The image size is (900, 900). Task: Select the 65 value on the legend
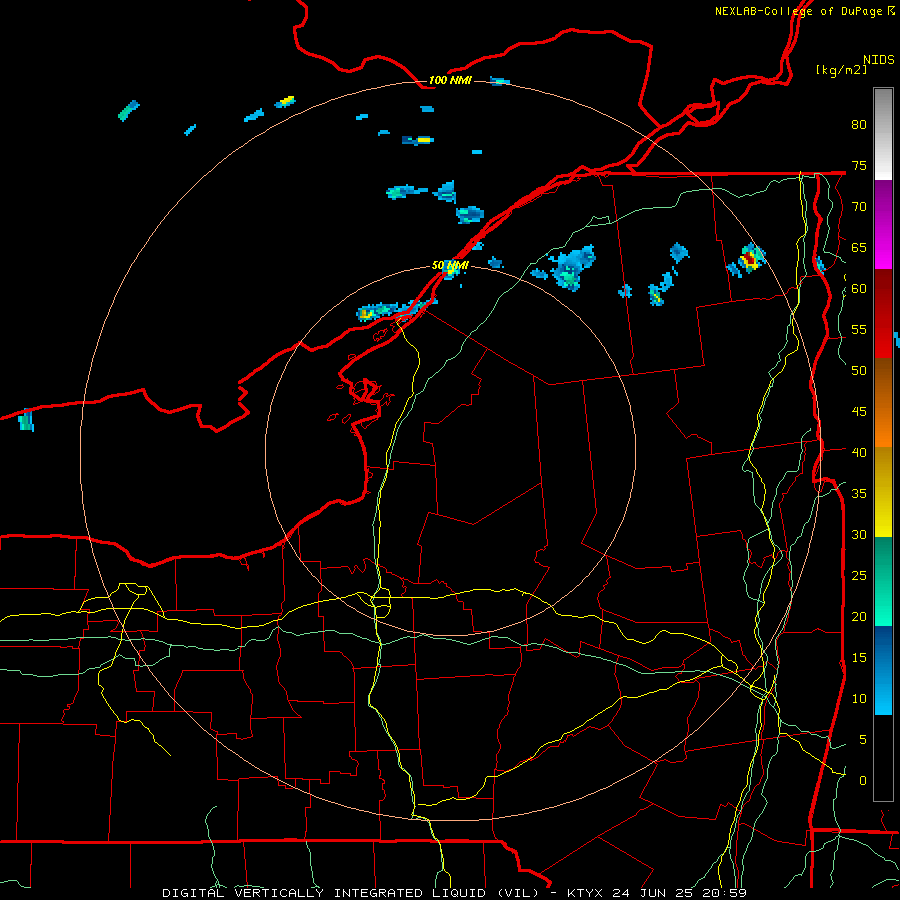coord(859,247)
